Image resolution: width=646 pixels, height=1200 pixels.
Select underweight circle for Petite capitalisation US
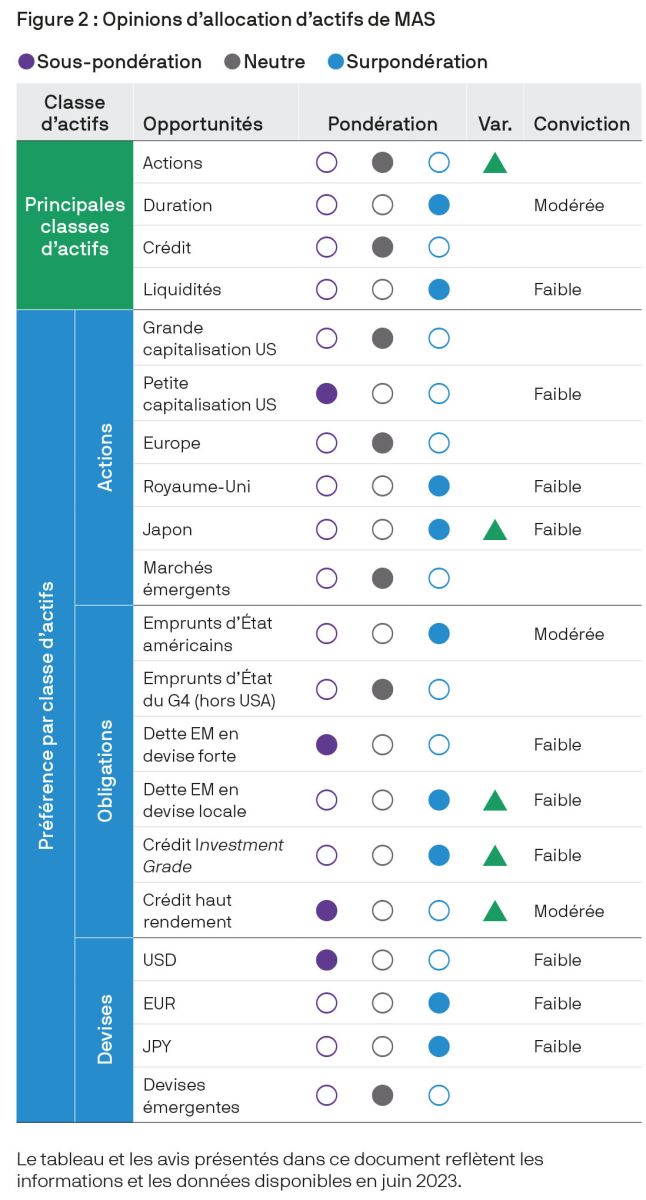click(326, 394)
